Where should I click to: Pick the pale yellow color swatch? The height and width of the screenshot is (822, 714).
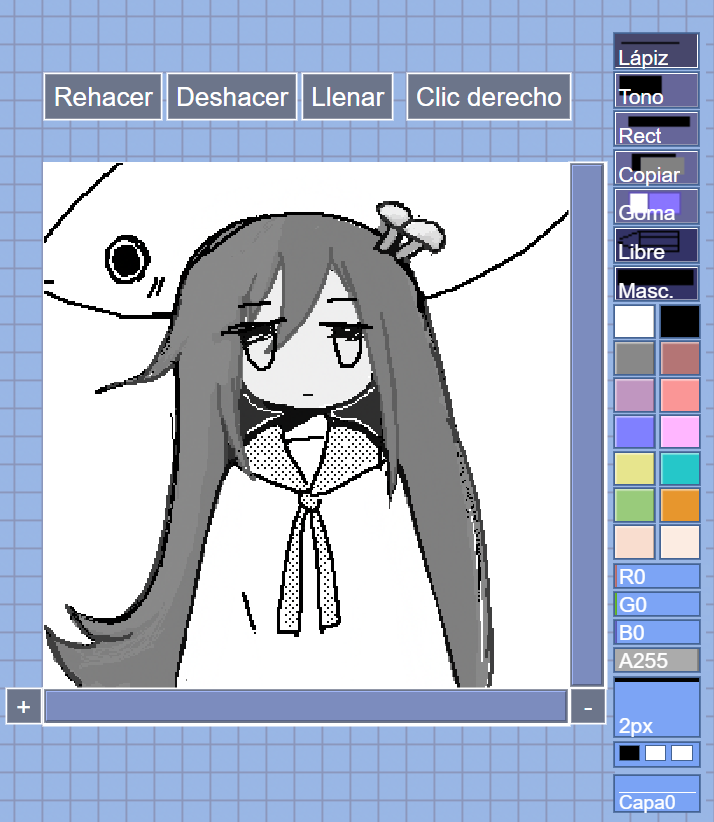(634, 468)
